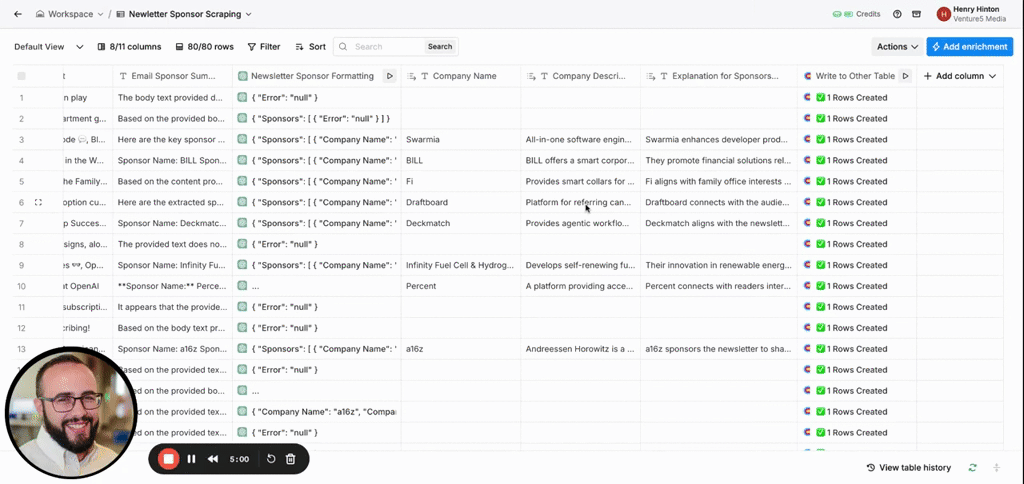
Task: Open the Actions dropdown
Action: tap(897, 47)
